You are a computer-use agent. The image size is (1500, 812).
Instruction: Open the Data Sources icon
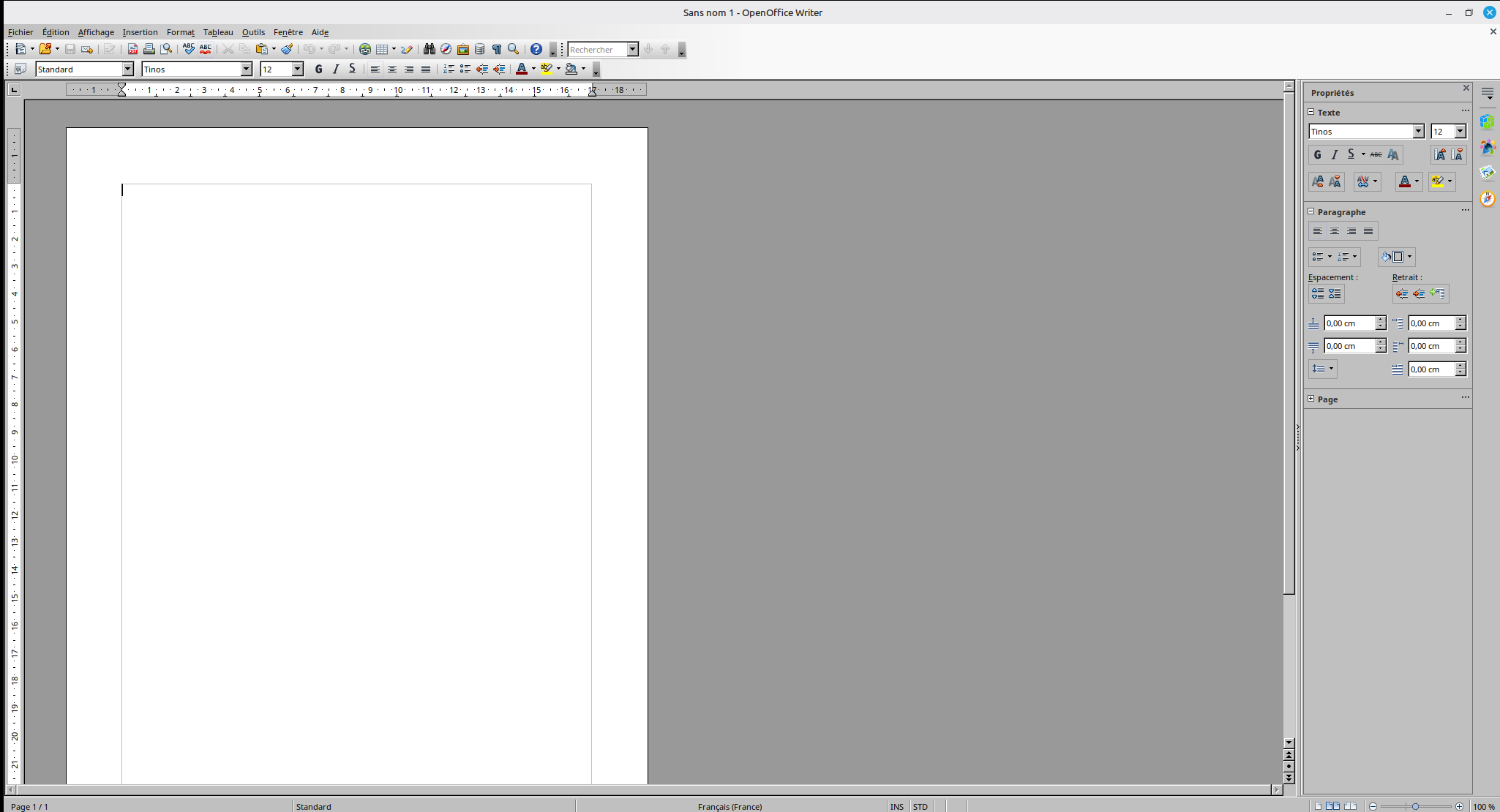[x=480, y=49]
